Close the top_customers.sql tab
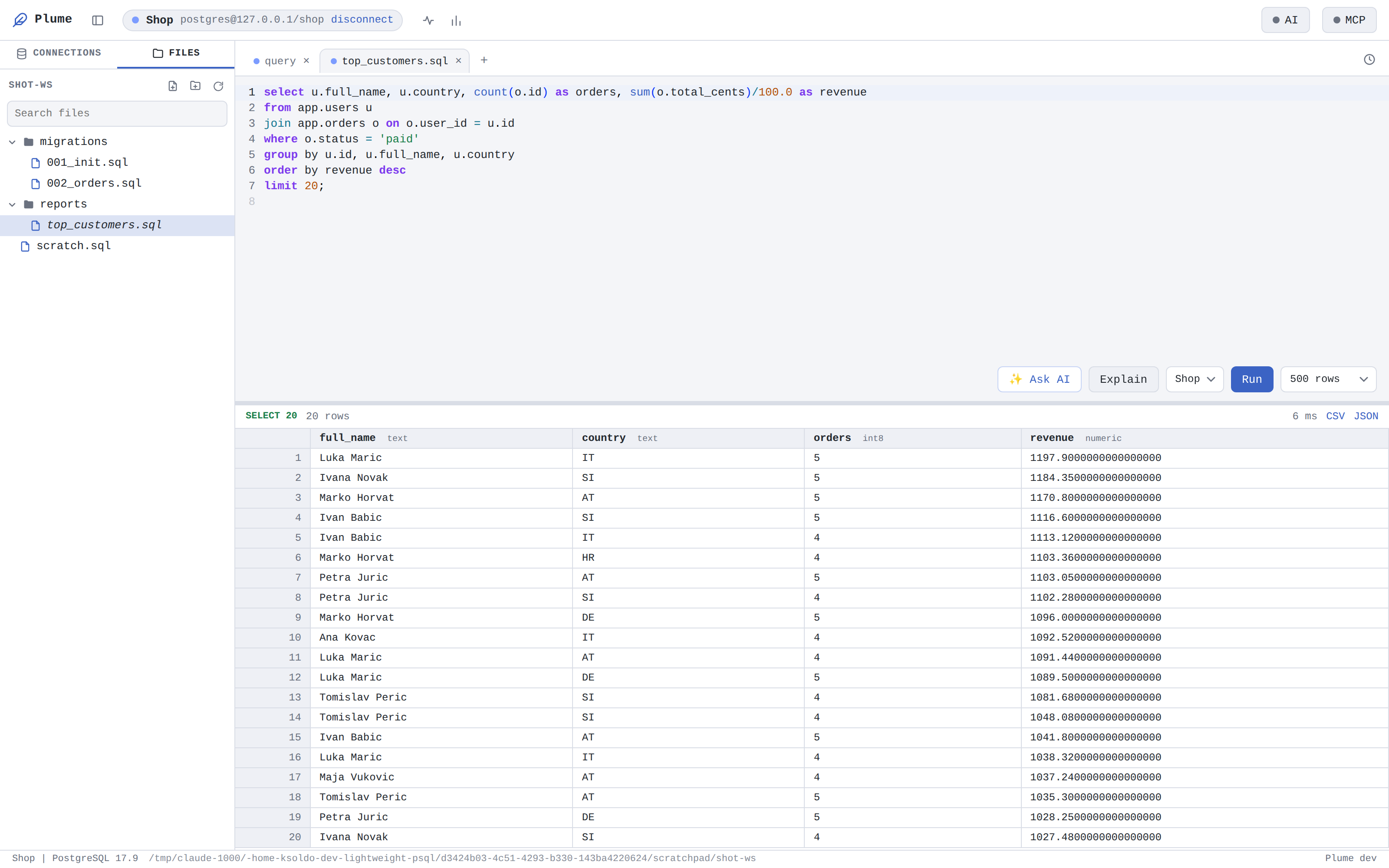 point(459,60)
